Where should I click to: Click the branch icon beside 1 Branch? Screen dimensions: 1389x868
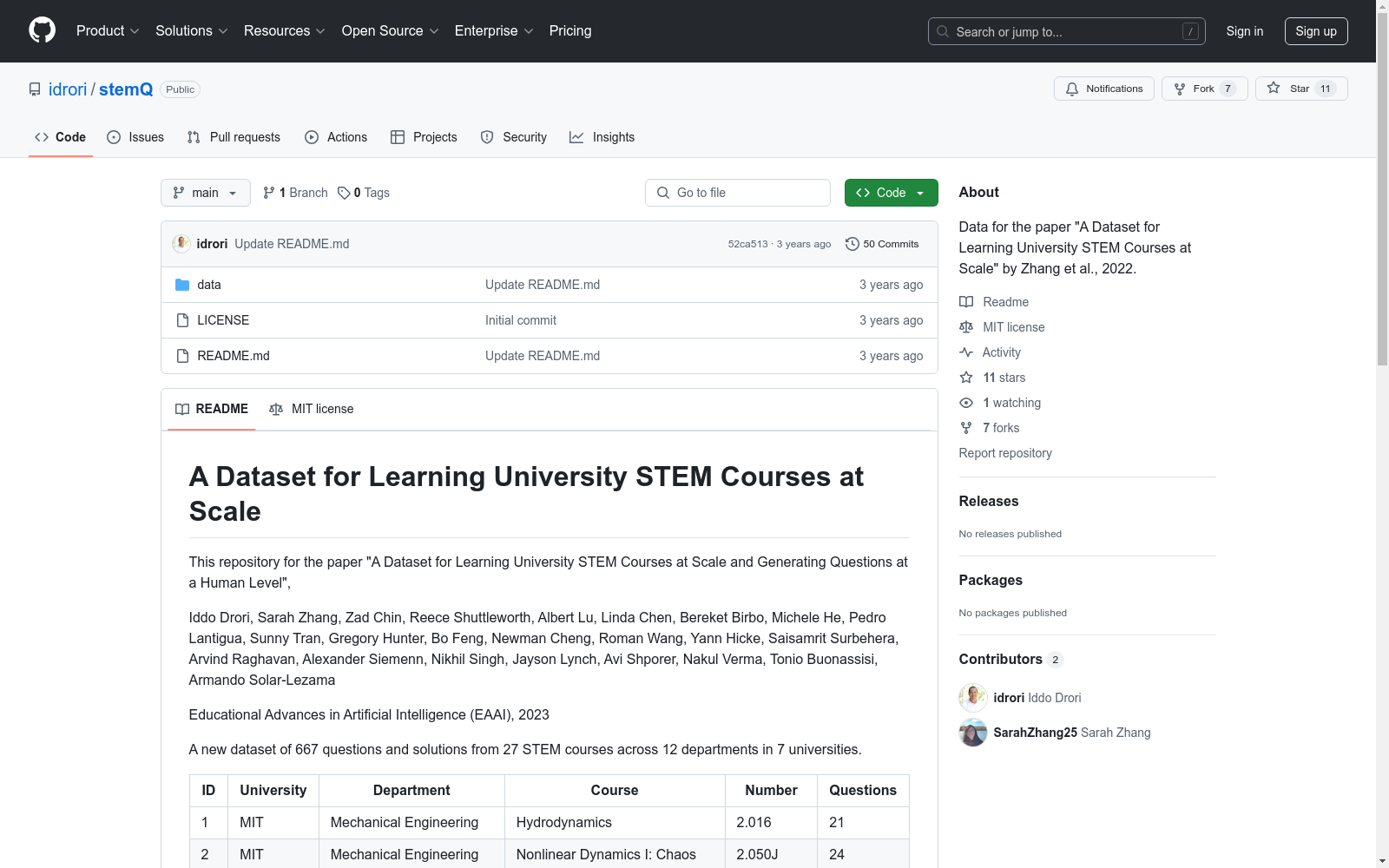coord(269,193)
